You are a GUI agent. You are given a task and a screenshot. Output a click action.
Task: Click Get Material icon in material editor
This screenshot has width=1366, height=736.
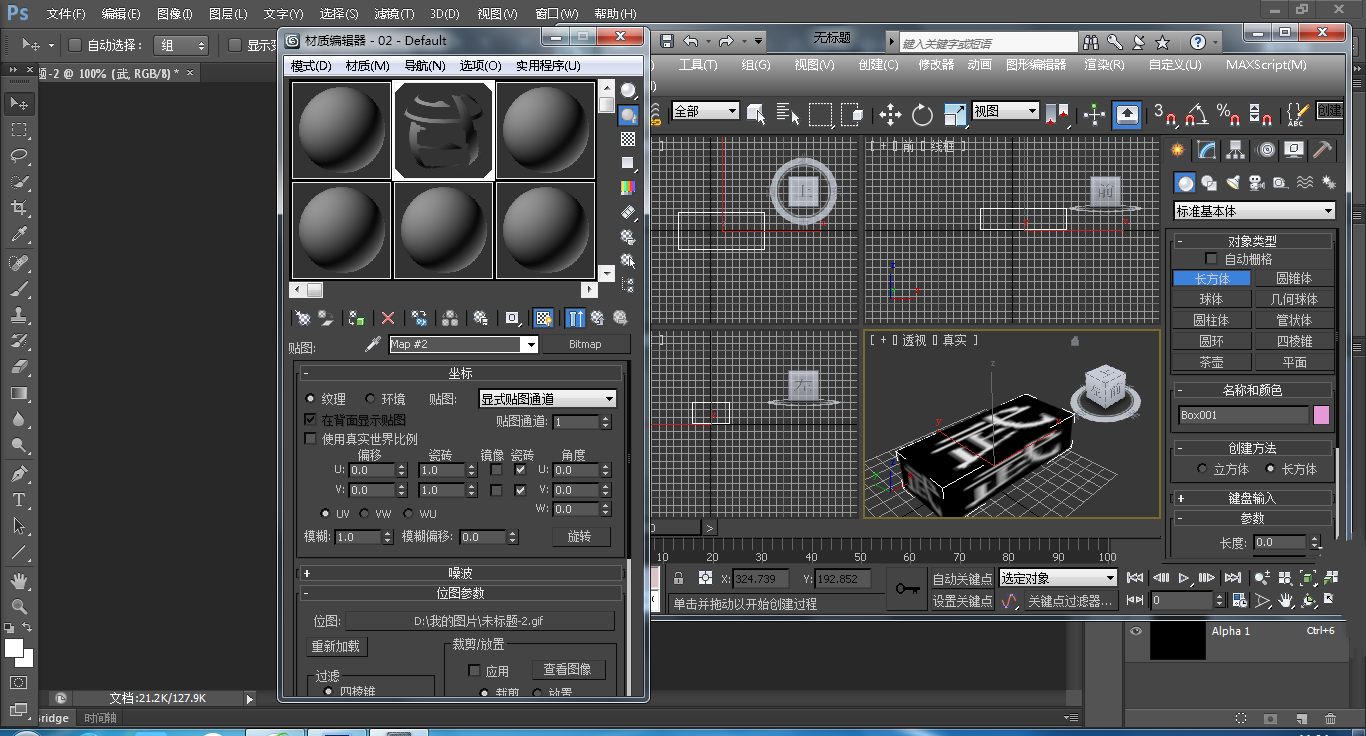point(301,318)
